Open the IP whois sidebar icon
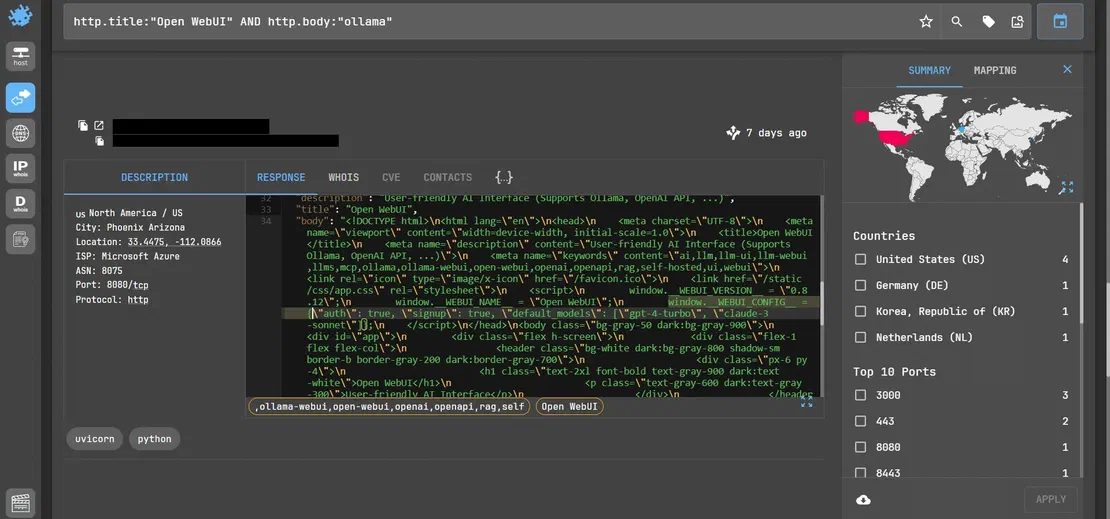The image size is (1110, 519). point(20,168)
